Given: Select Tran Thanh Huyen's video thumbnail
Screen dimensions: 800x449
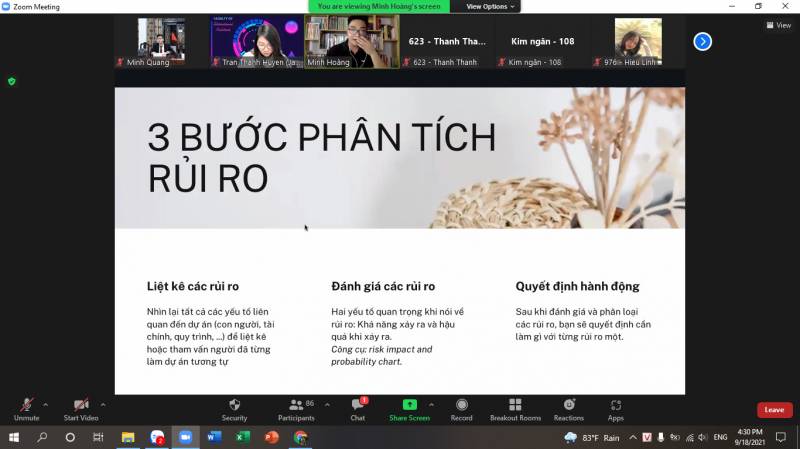Looking at the screenshot, I should coord(256,41).
